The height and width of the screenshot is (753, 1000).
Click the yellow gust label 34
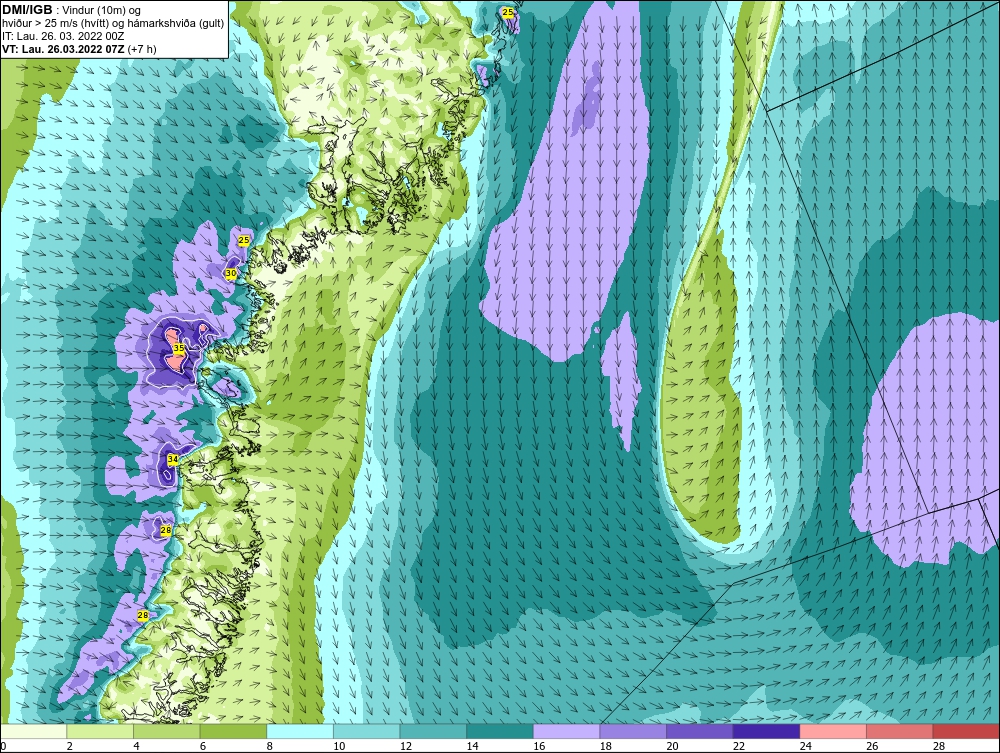point(173,459)
